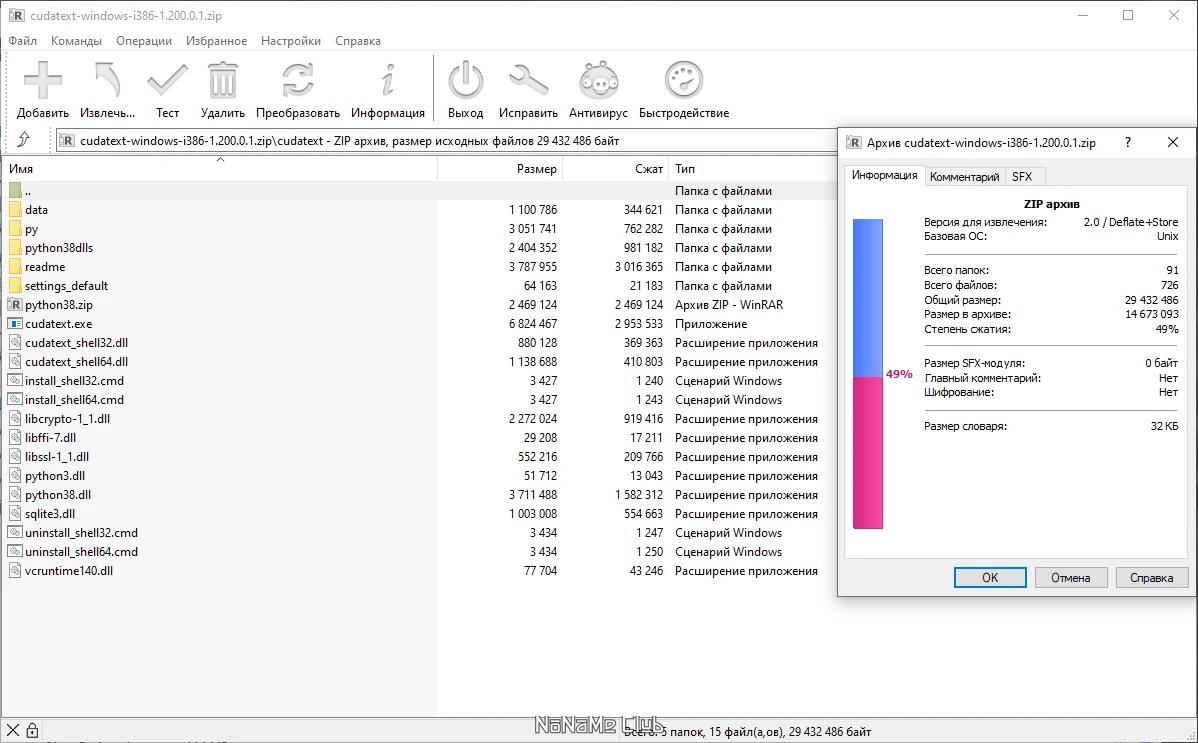
Task: Select the uninstall_shell64.cmd file name
Action: tap(81, 552)
